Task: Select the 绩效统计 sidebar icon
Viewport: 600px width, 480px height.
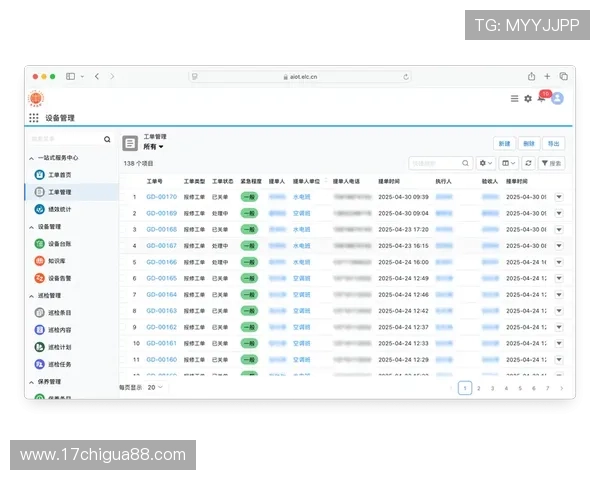Action: [39, 209]
